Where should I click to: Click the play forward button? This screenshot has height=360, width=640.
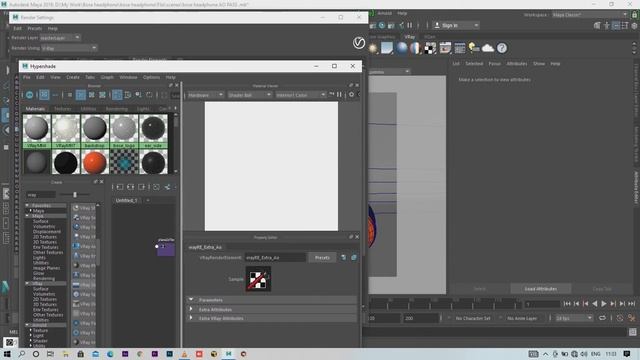tap(604, 304)
